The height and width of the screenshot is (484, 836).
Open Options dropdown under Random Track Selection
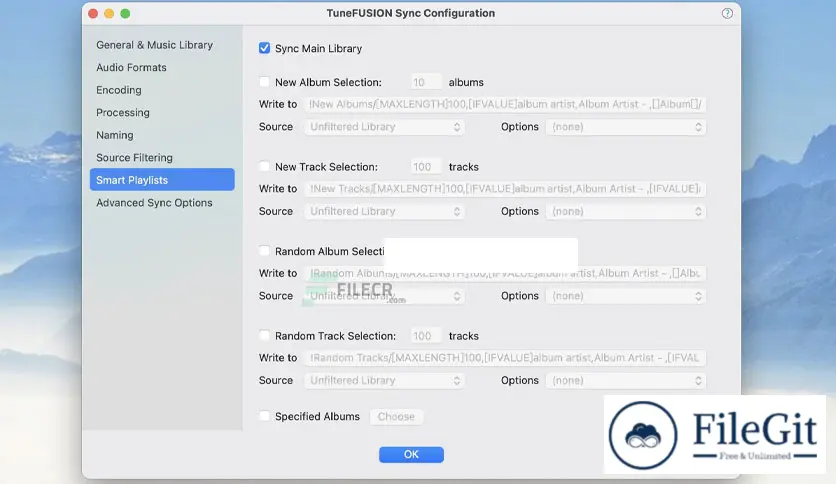(626, 380)
